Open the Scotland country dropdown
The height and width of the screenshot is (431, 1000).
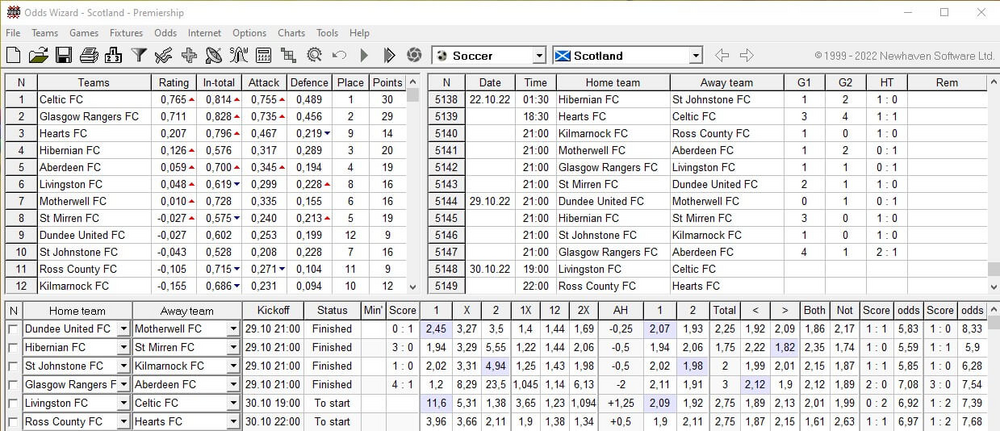click(694, 56)
